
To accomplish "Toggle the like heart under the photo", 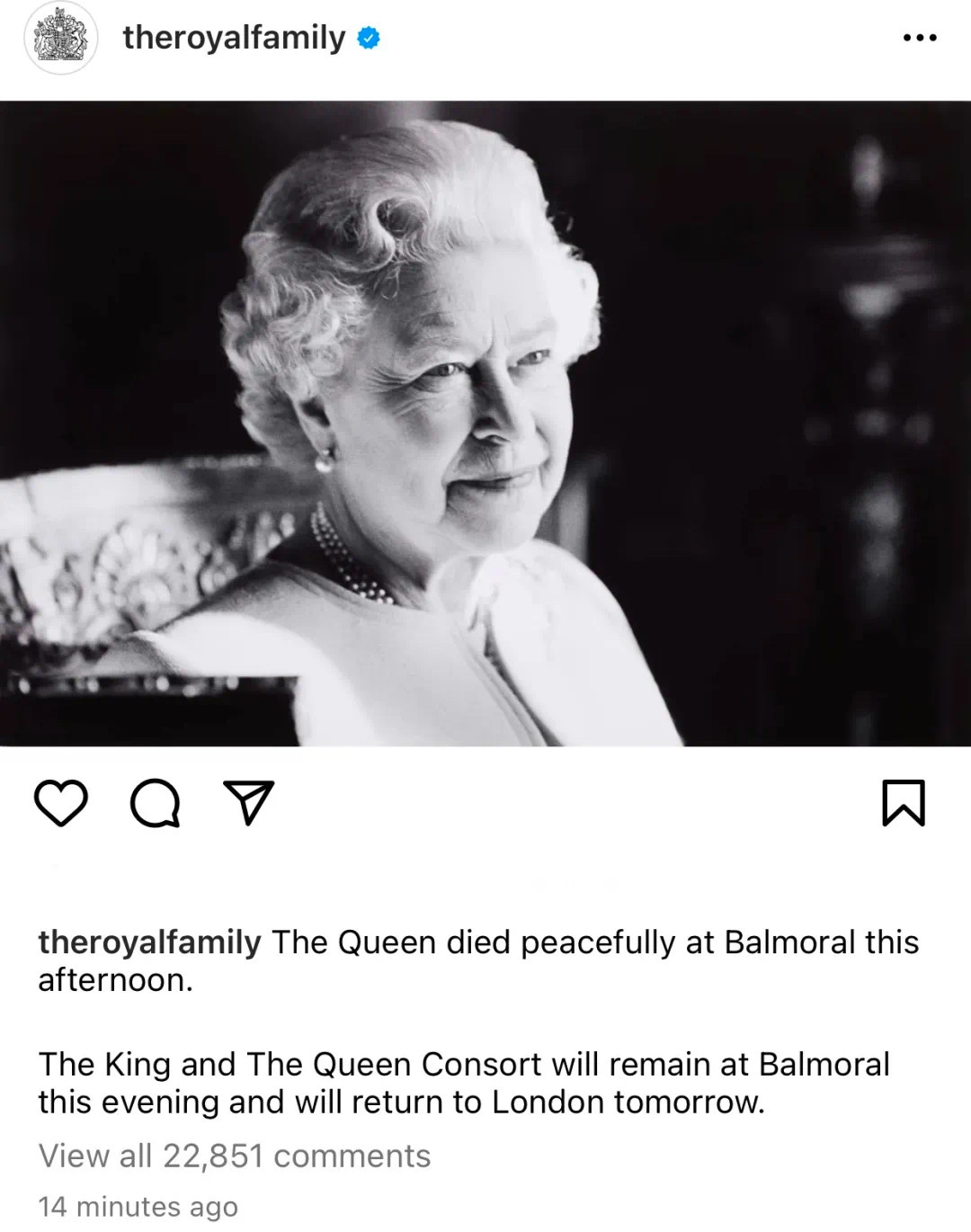I will (61, 803).
